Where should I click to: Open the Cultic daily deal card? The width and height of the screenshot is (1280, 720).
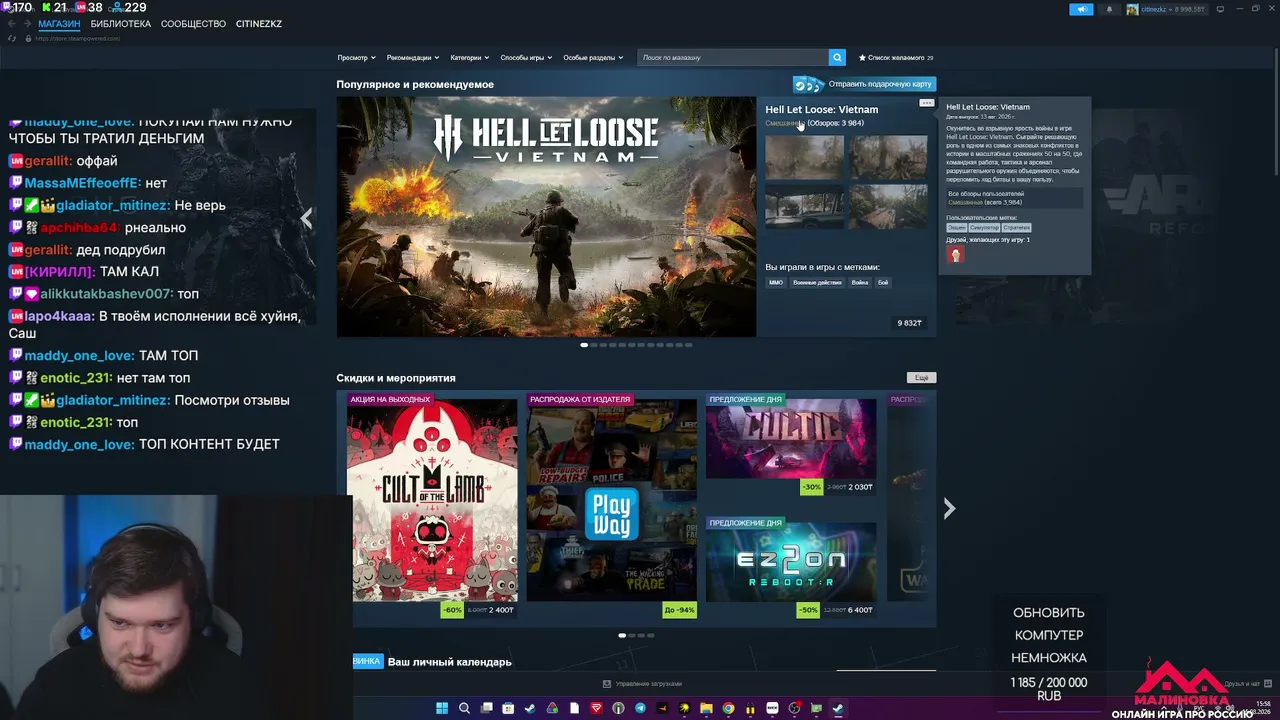(x=791, y=446)
